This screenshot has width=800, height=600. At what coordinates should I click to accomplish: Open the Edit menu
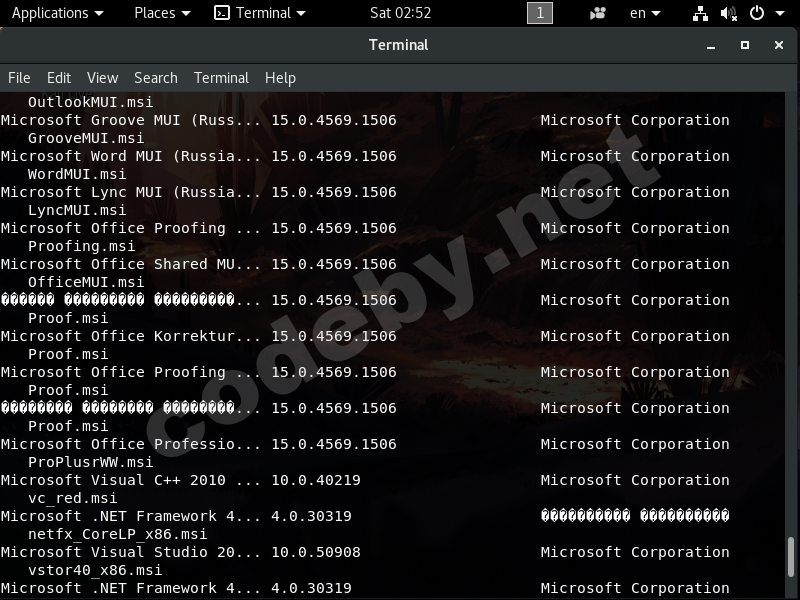pos(59,78)
